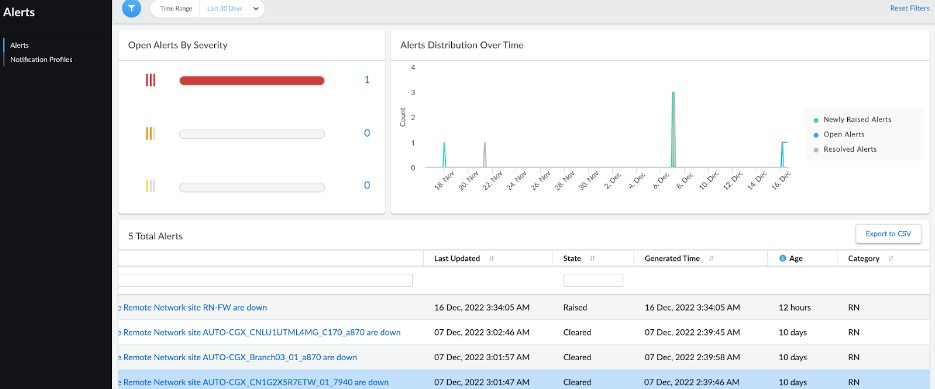Click Reset Filters link
Screen dimensions: 935x389
point(909,9)
